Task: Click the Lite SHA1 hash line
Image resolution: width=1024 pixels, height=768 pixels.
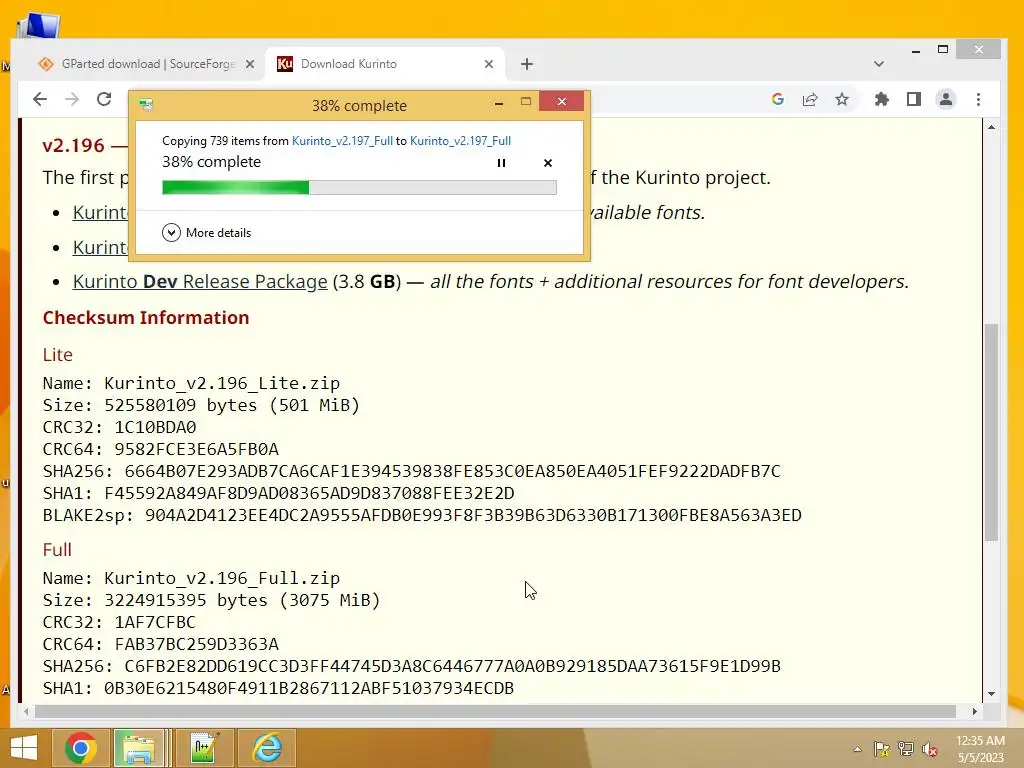Action: (278, 493)
